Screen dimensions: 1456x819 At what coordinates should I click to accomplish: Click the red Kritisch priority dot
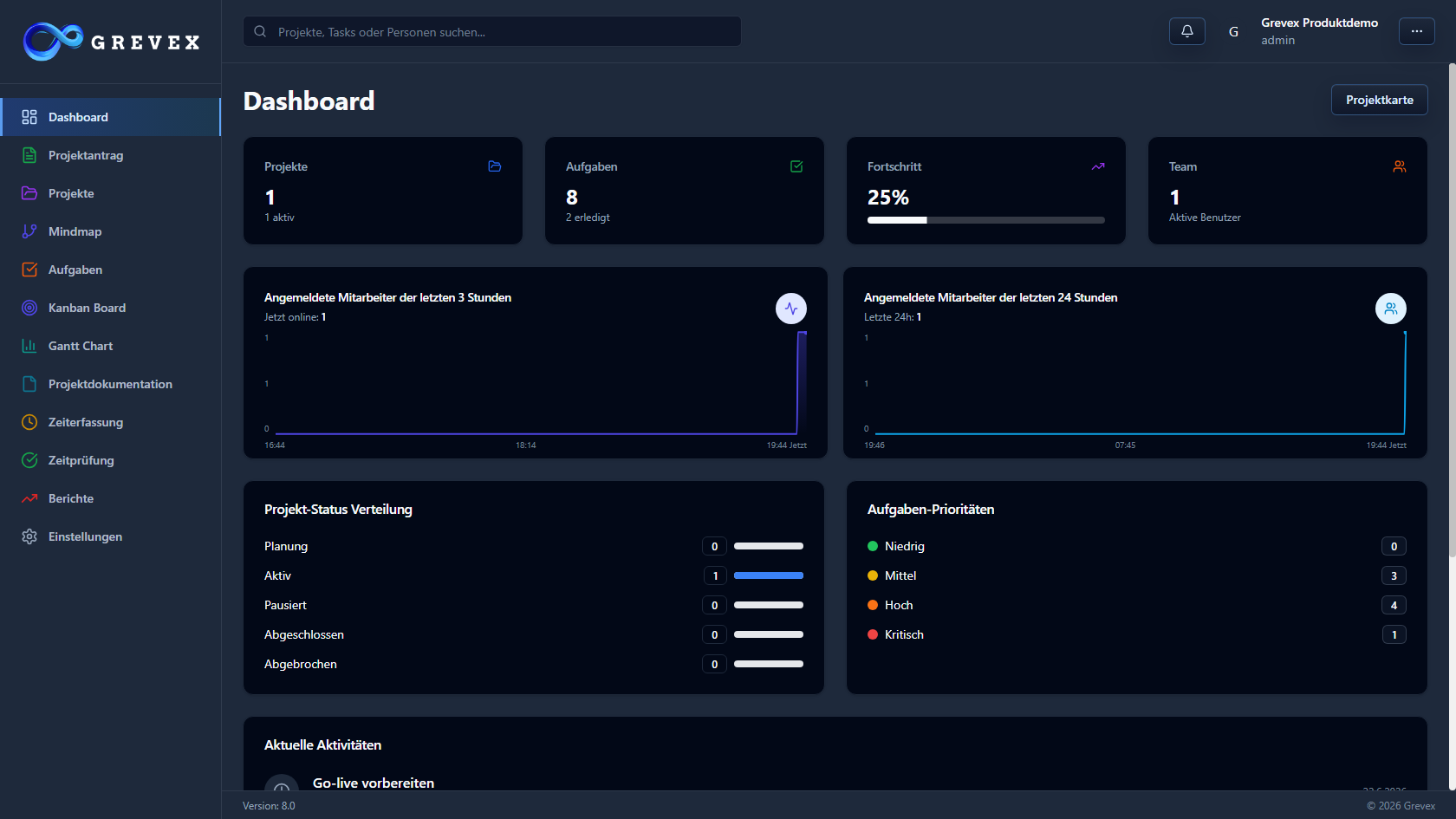click(x=873, y=634)
